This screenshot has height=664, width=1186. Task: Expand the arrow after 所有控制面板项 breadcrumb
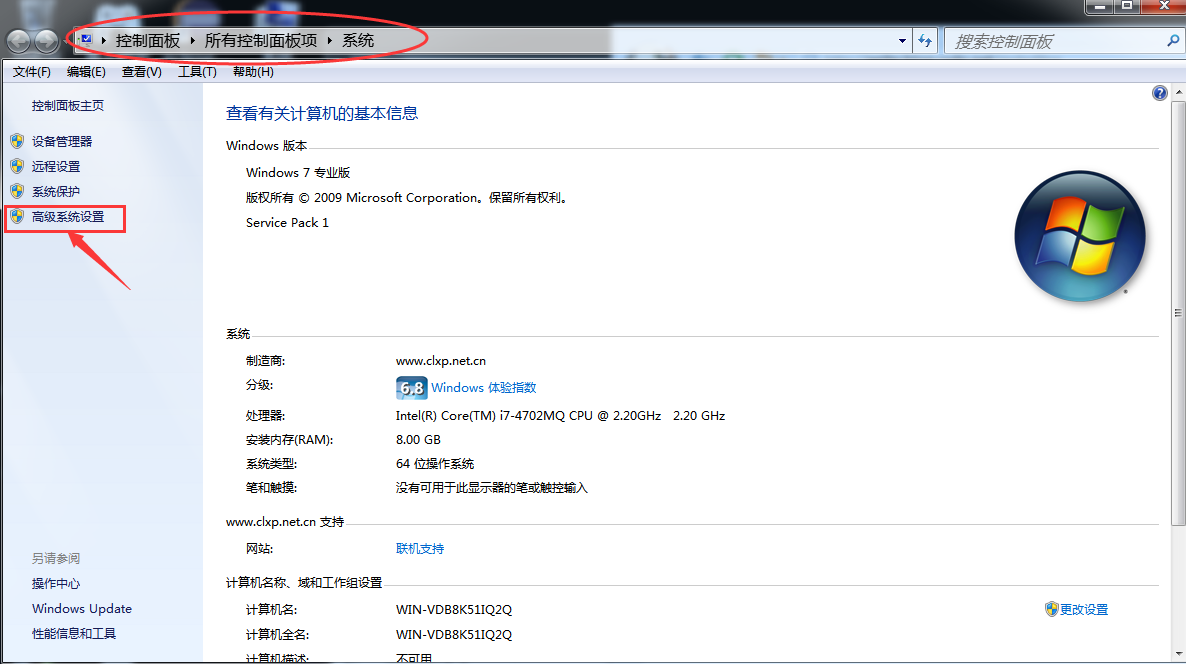pyautogui.click(x=330, y=41)
